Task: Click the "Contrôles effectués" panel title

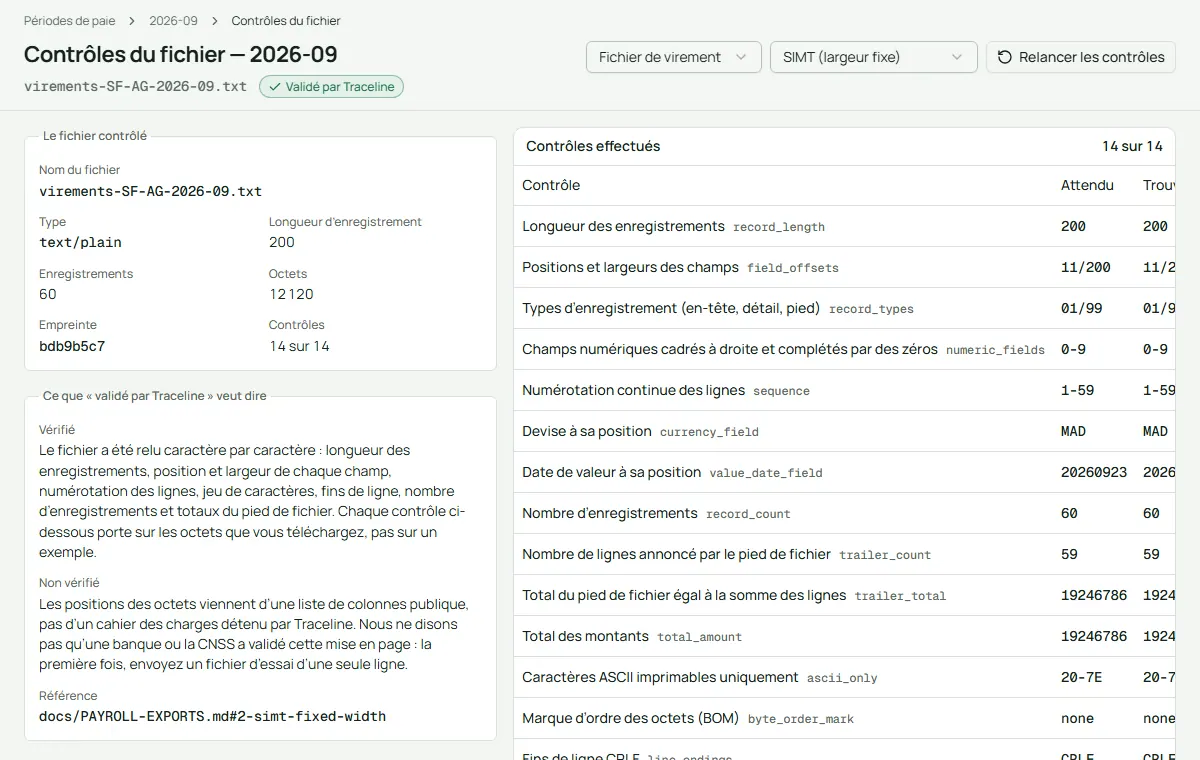Action: [593, 146]
